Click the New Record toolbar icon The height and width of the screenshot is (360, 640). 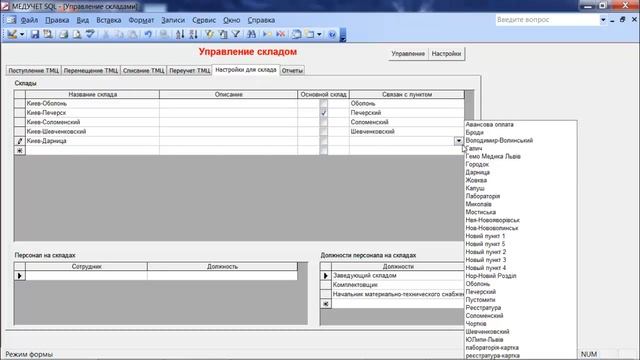click(267, 34)
